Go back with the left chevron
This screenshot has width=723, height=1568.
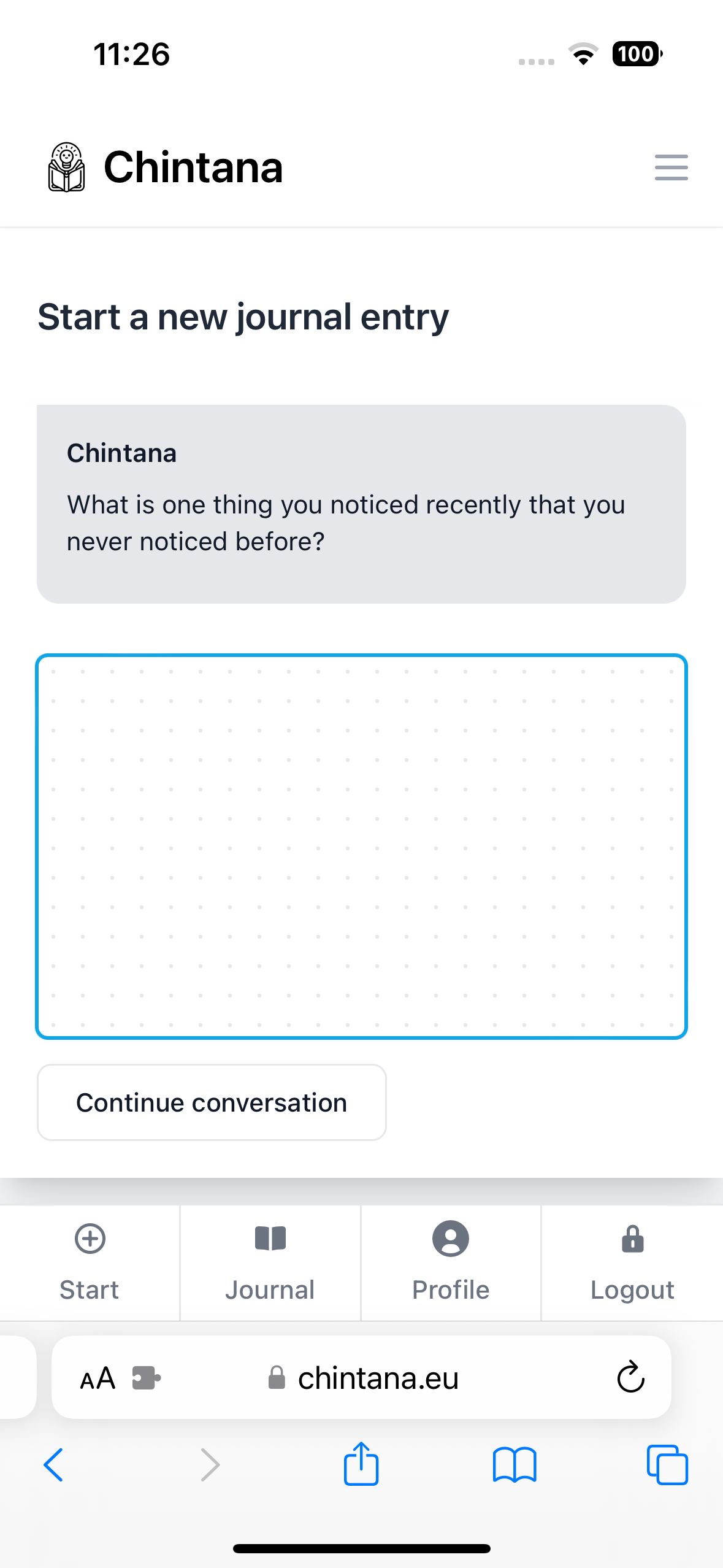pos(54,1465)
